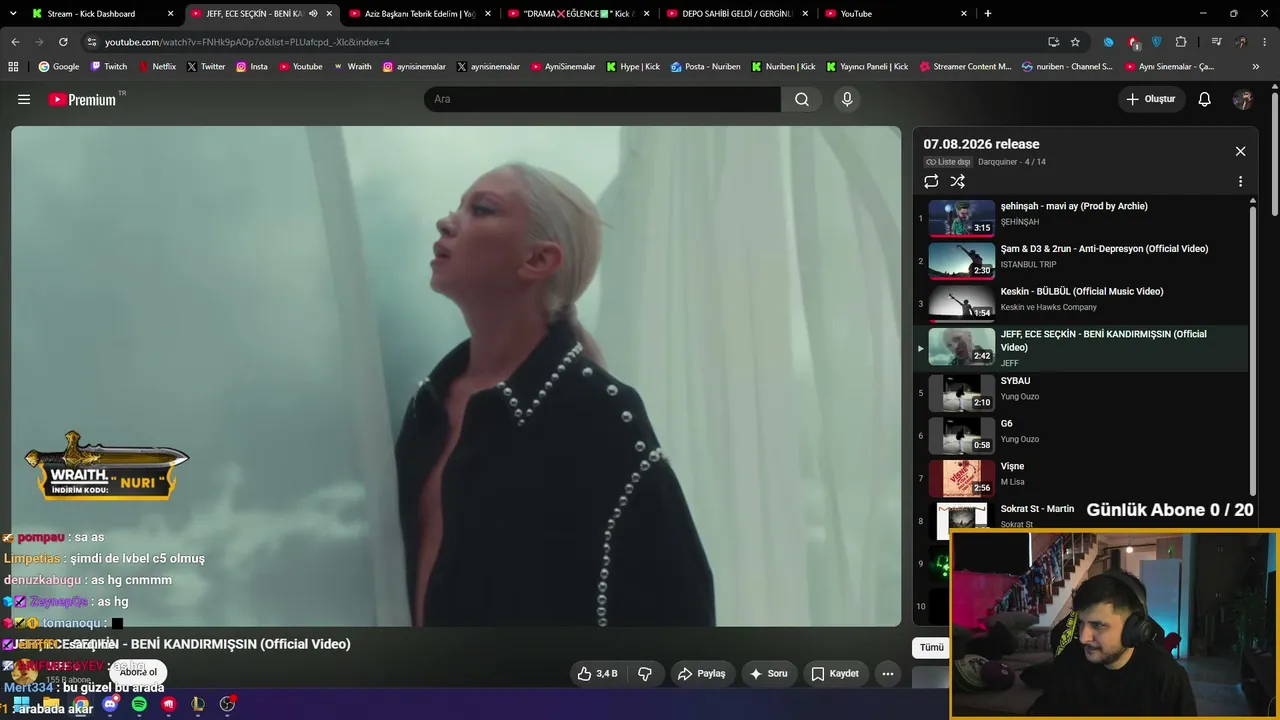Reload the current page

[63, 42]
